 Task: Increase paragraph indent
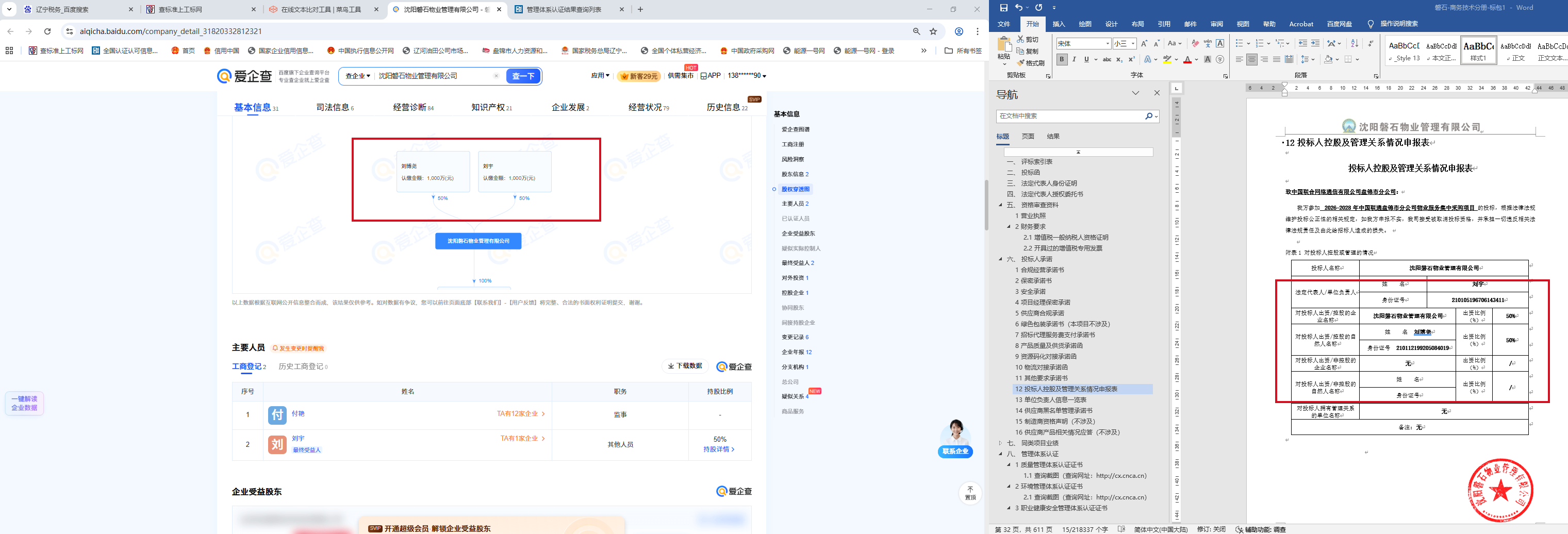tap(1315, 43)
